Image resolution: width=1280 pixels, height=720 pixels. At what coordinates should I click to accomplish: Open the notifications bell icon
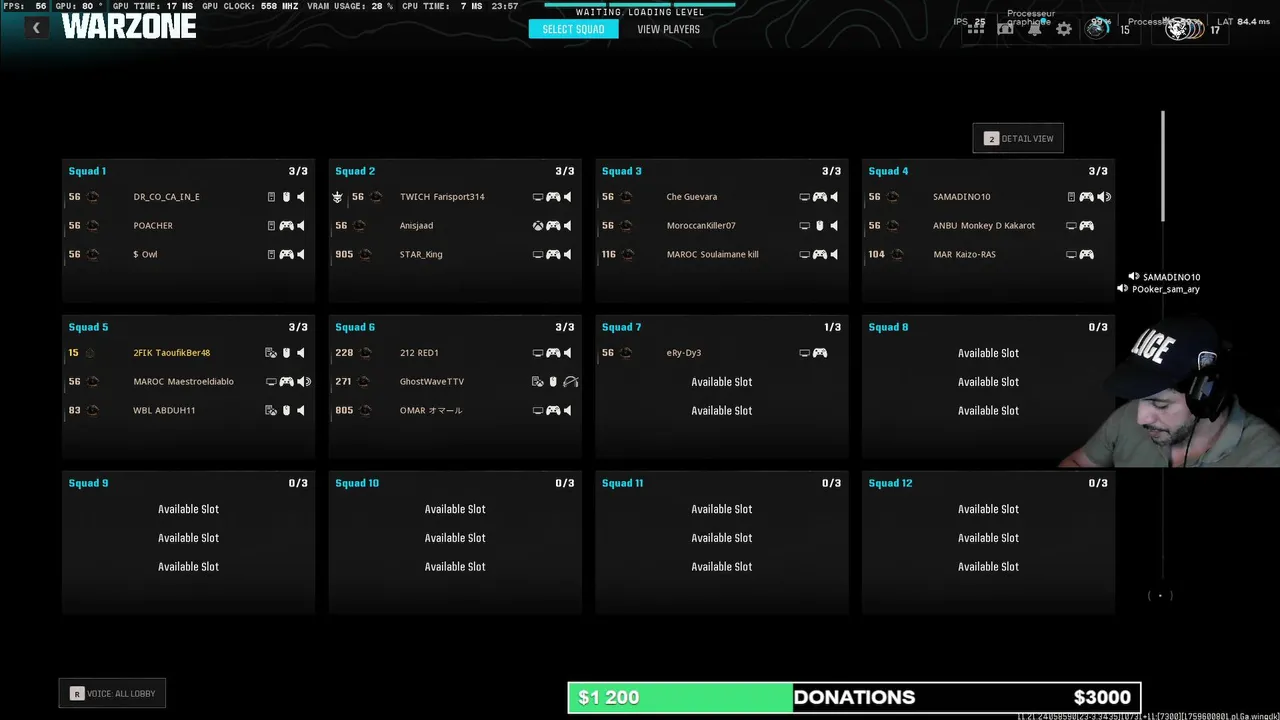tap(1035, 29)
